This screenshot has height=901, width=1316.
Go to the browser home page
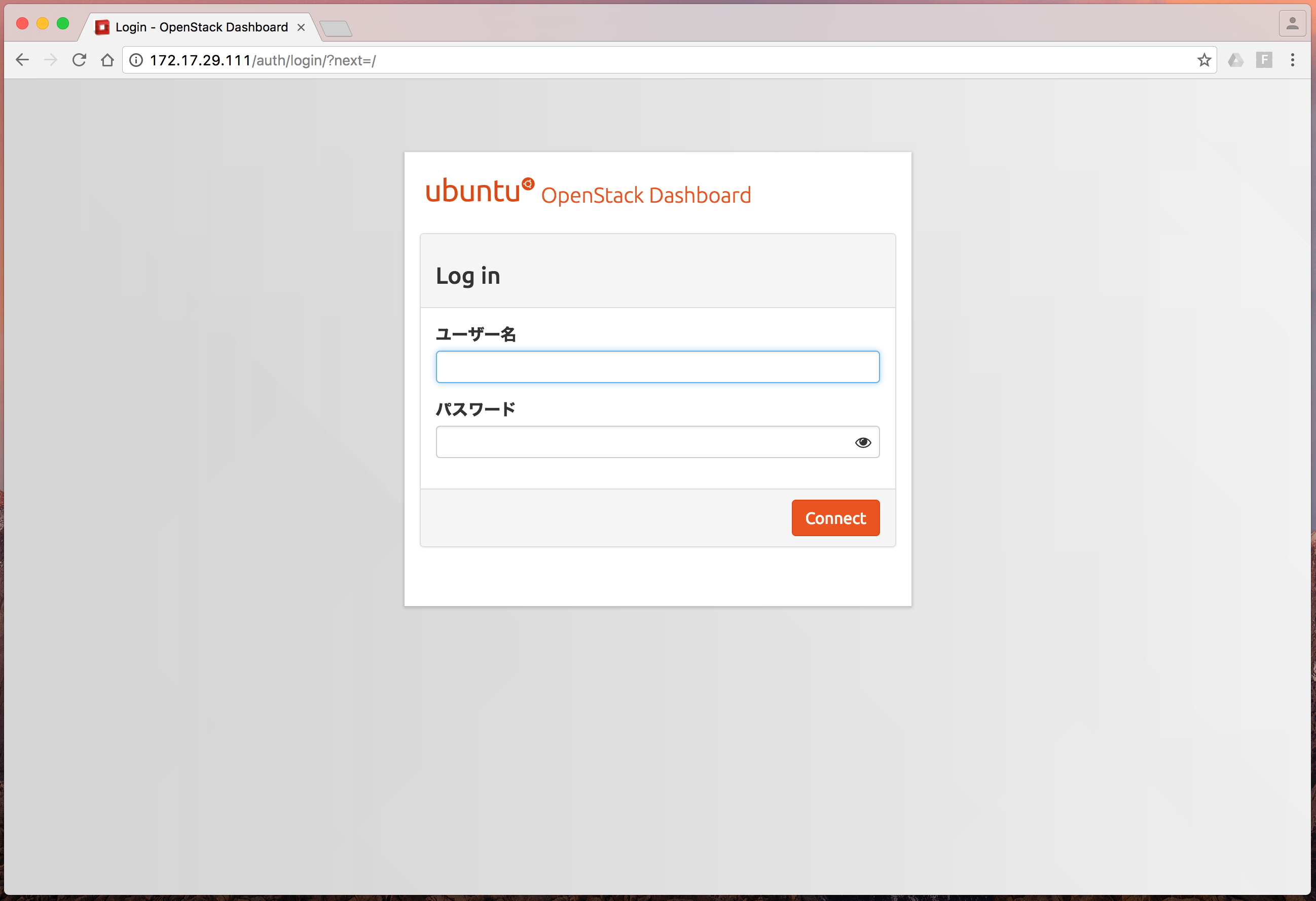click(x=107, y=60)
